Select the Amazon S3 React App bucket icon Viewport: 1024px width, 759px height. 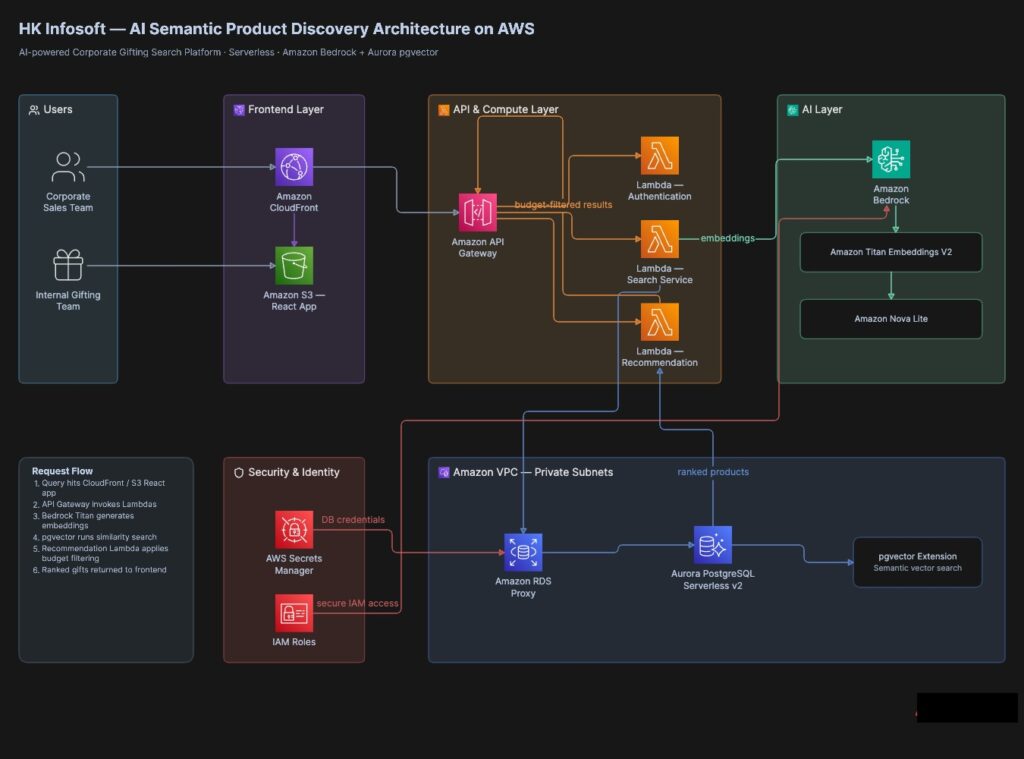coord(294,265)
